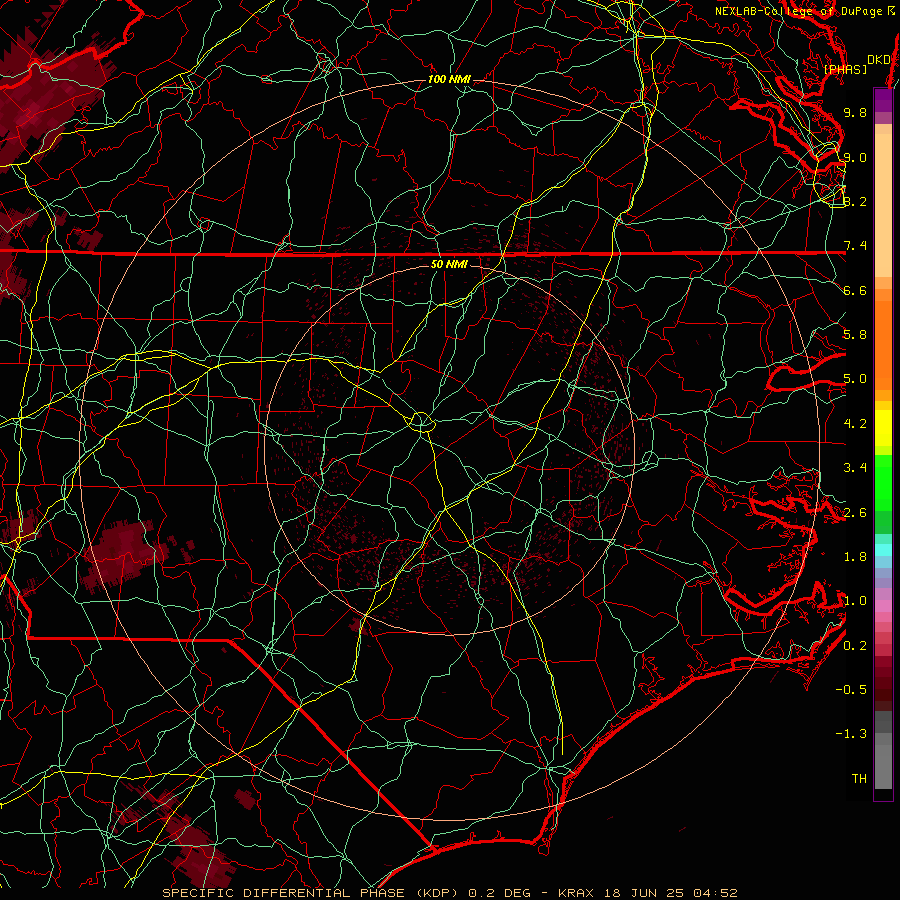Click the 50 NMI range ring label

[449, 264]
